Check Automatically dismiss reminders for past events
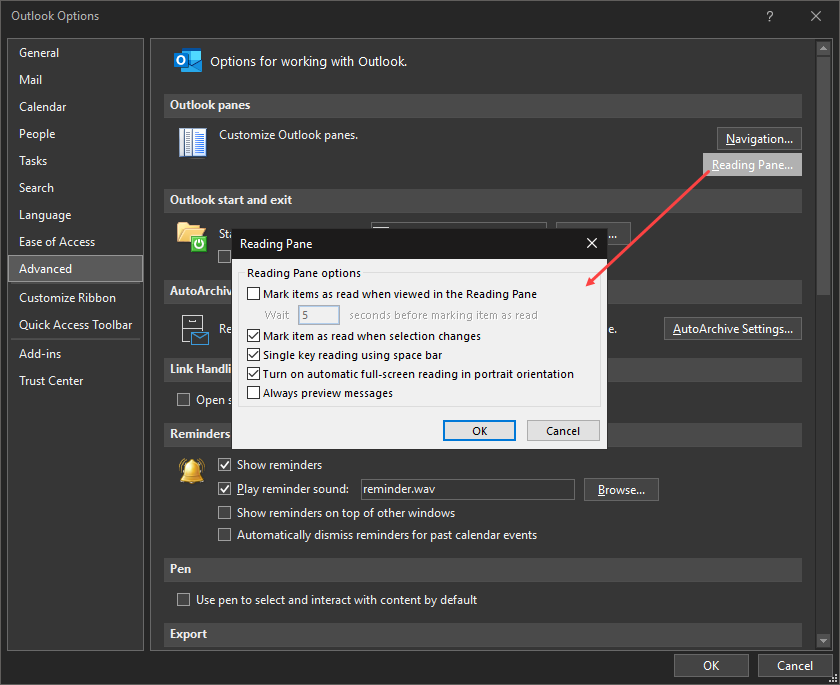Viewport: 840px width, 685px height. [x=224, y=535]
